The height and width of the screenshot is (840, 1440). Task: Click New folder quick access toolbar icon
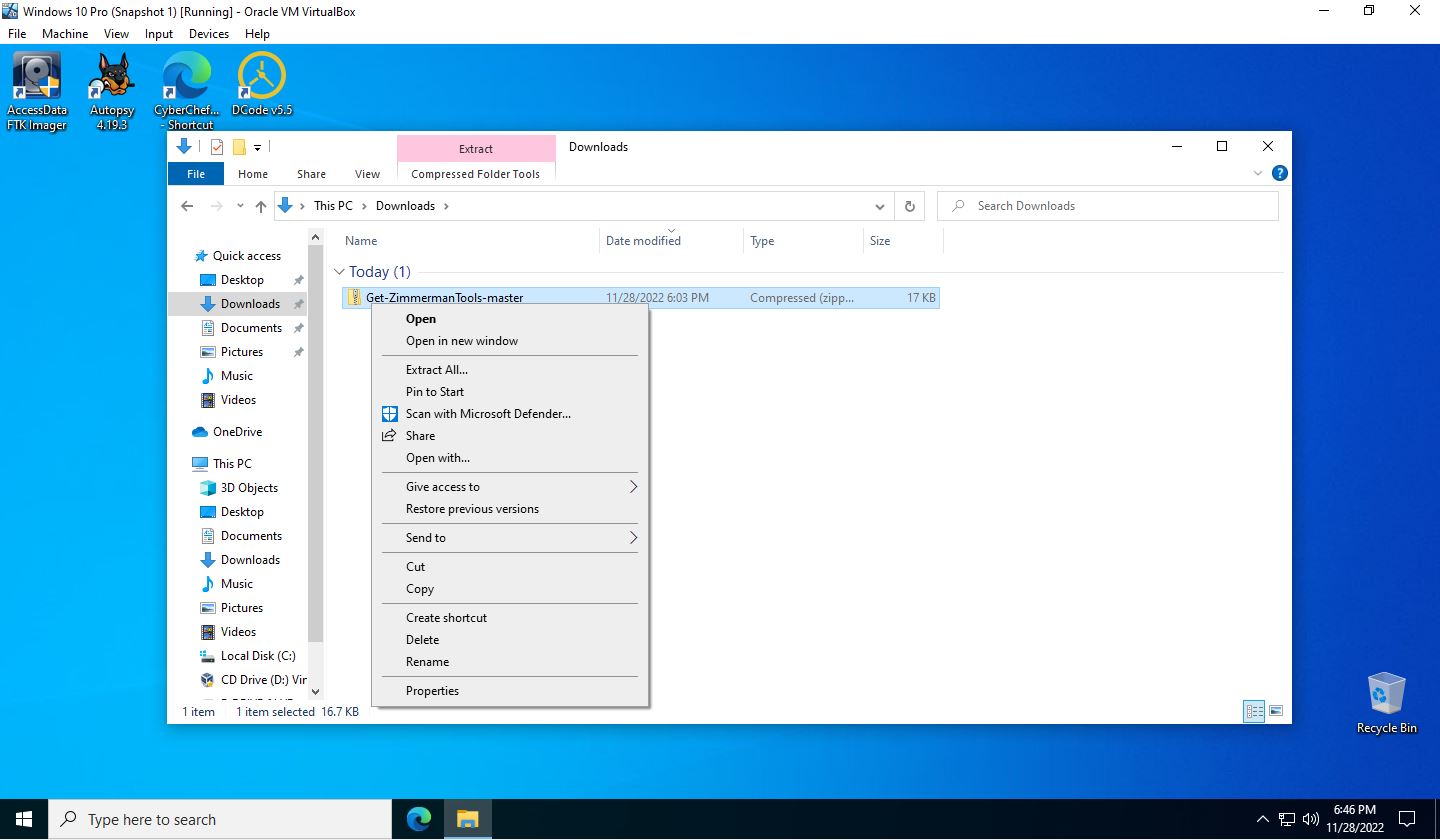[x=239, y=147]
